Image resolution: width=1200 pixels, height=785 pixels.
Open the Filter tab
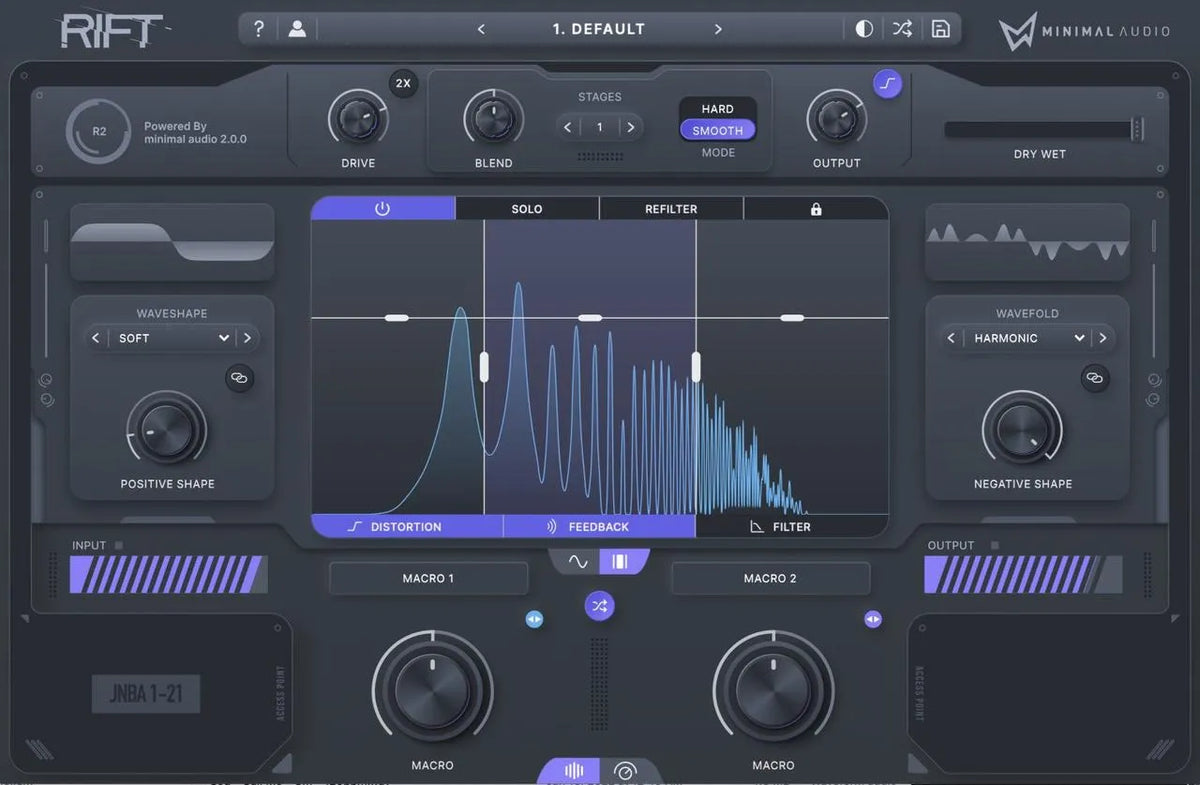point(790,526)
